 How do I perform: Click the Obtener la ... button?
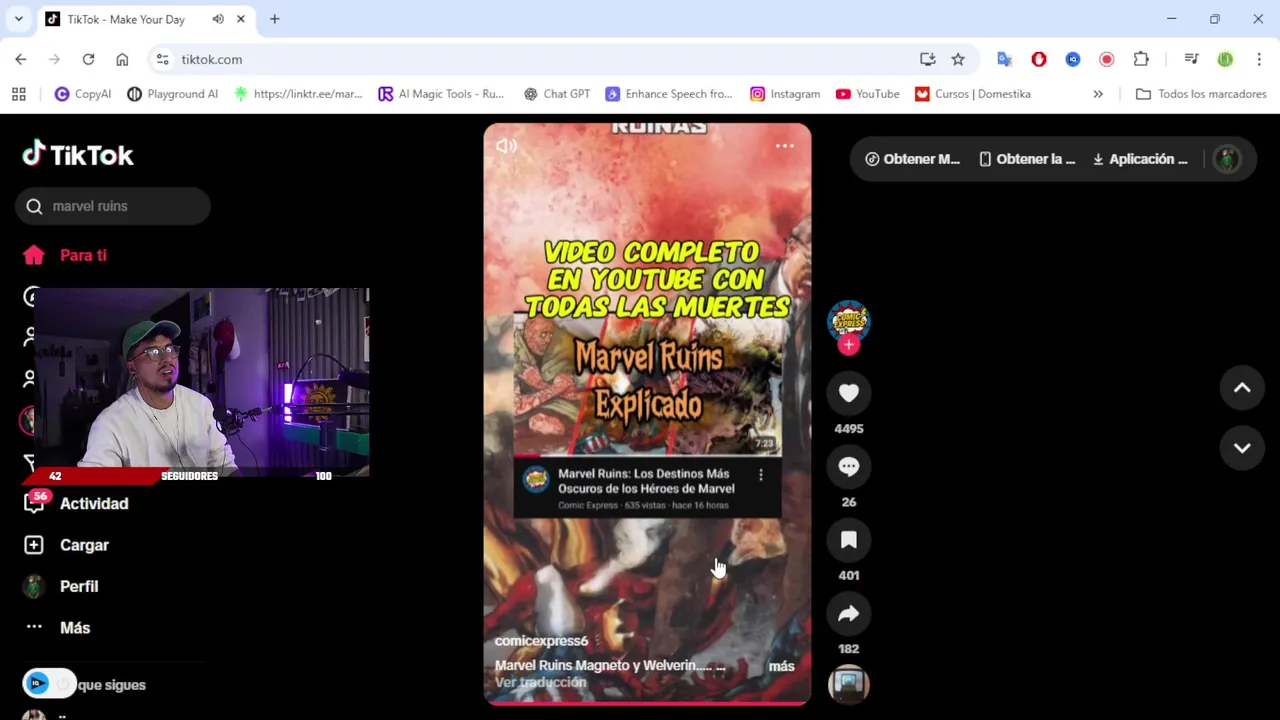click(1027, 159)
